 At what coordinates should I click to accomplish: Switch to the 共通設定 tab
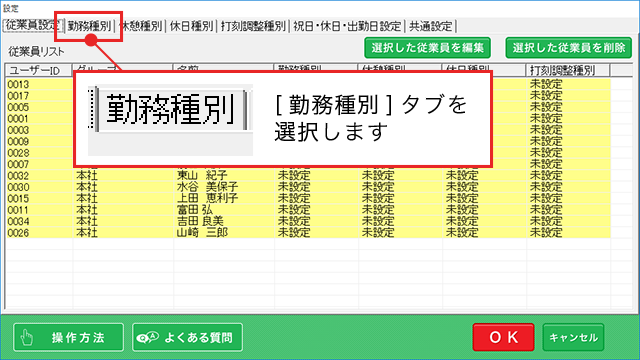(431, 26)
